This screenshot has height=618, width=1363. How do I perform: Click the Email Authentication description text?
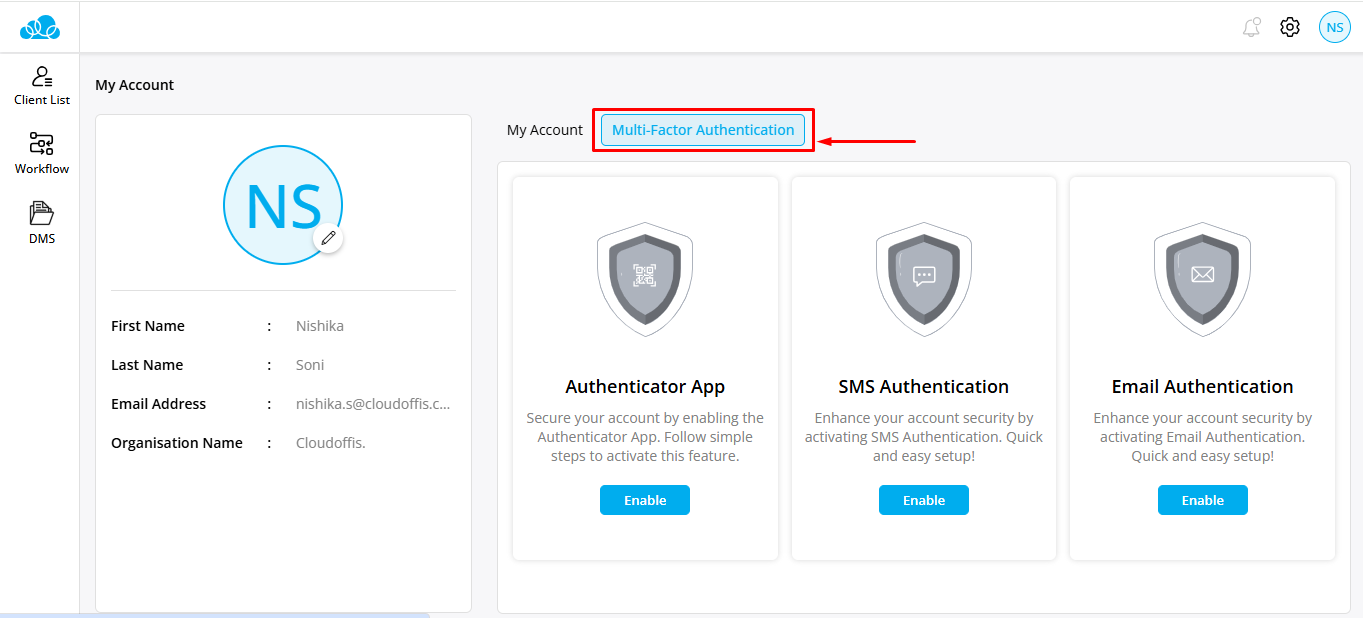(1203, 437)
